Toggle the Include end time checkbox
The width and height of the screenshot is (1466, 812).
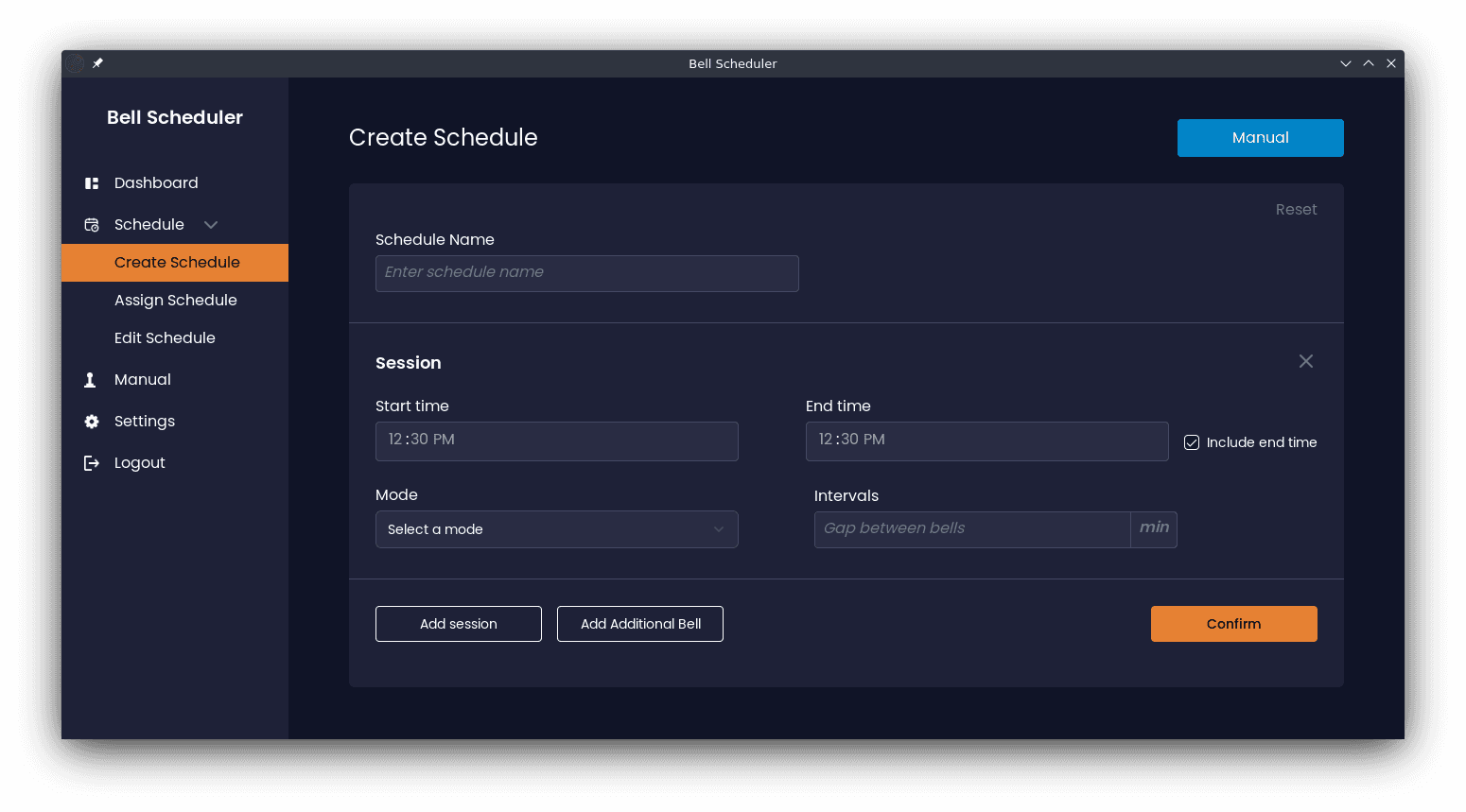click(1192, 442)
